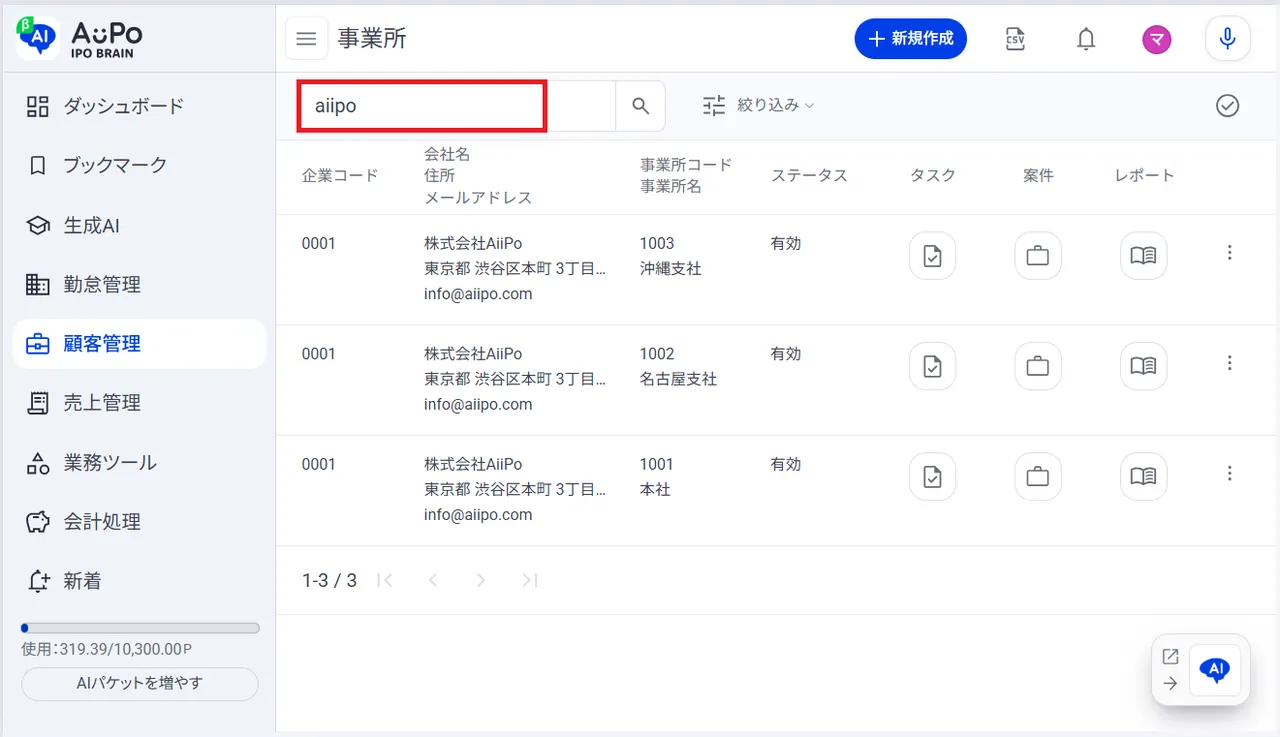Viewport: 1280px width, 737px height.
Task: Open the AI chat assistant button
Action: coord(1215,670)
